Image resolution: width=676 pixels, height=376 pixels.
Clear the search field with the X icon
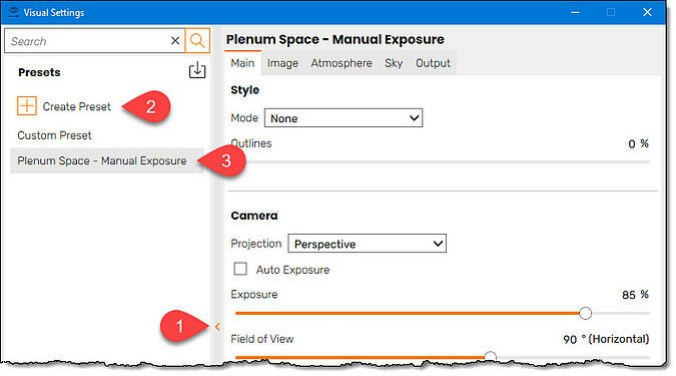click(x=175, y=41)
